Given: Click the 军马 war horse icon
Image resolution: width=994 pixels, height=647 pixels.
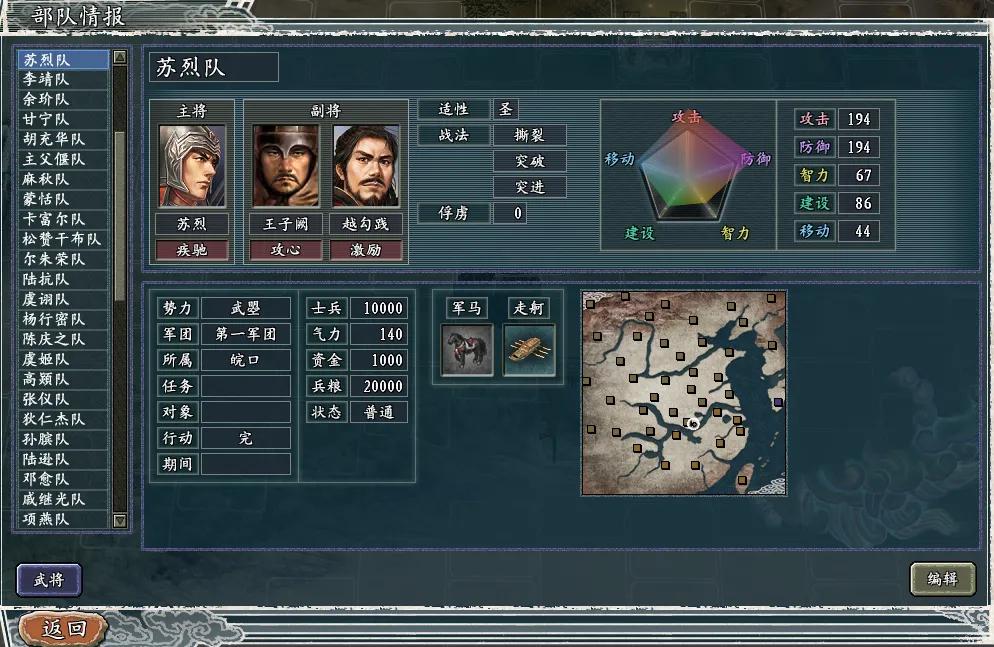Looking at the screenshot, I should 467,350.
